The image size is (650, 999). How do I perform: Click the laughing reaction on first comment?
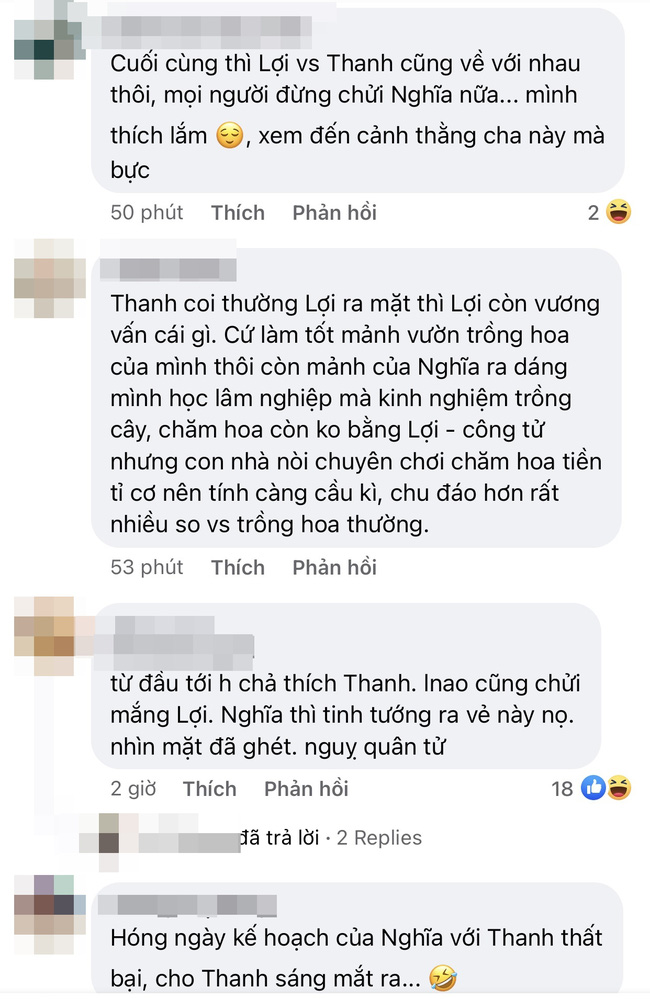coord(618,212)
